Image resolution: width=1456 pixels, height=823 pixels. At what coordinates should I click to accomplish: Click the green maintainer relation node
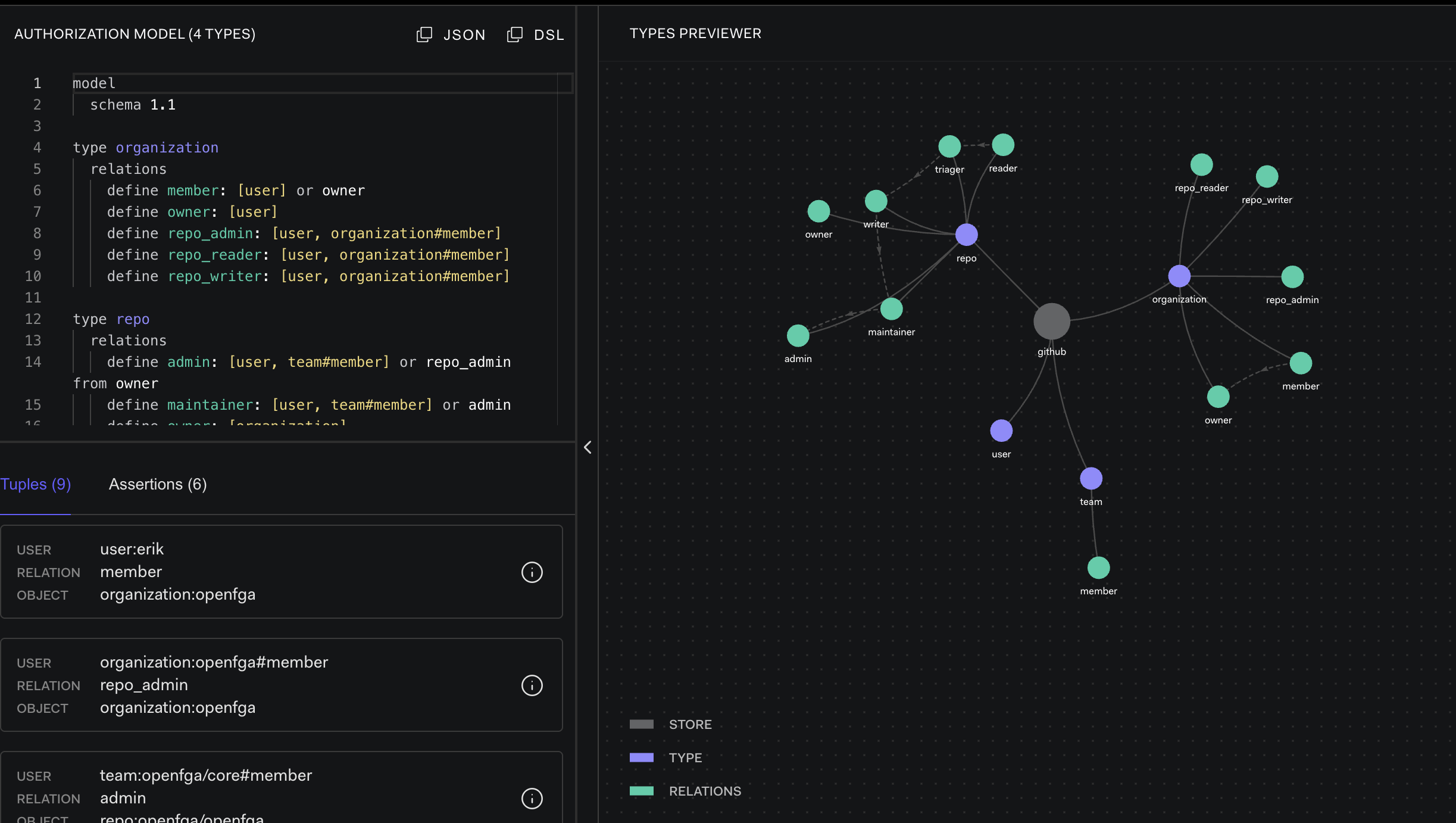pyautogui.click(x=891, y=309)
